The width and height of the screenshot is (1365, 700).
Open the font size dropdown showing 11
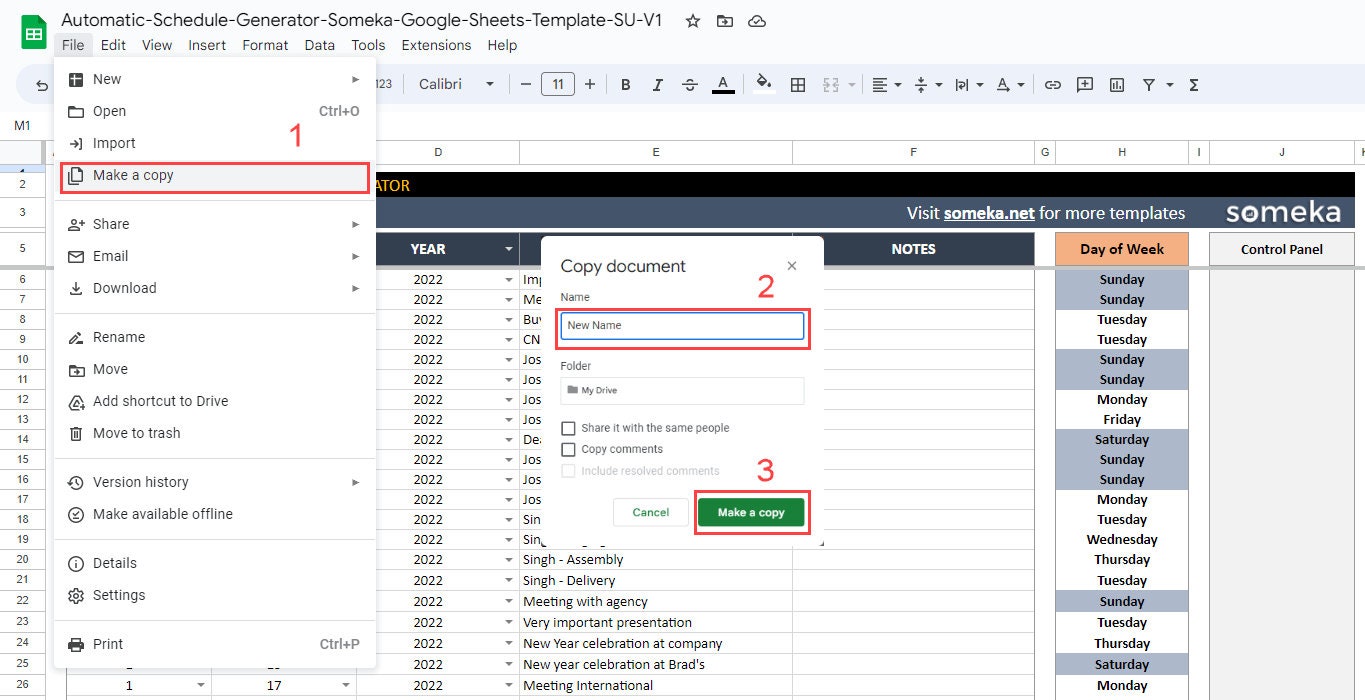(x=558, y=84)
